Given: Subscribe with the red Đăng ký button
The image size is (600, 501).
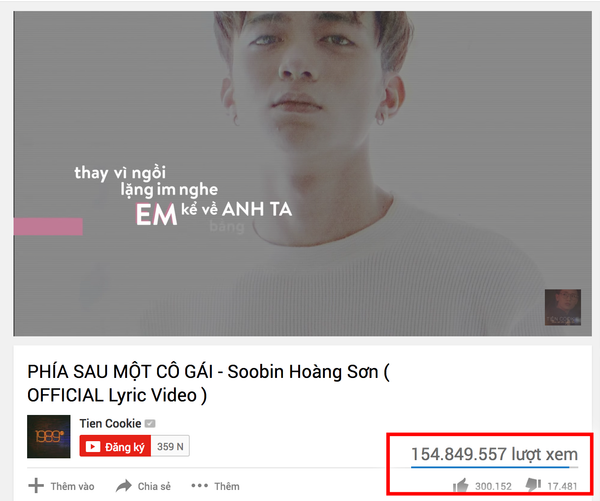Looking at the screenshot, I should 115,446.
